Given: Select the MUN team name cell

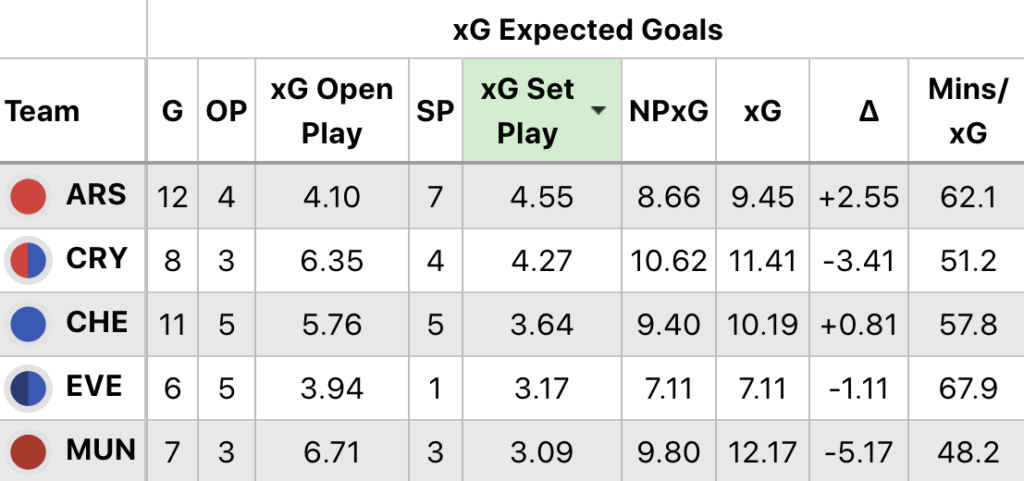Looking at the screenshot, I should point(100,451).
